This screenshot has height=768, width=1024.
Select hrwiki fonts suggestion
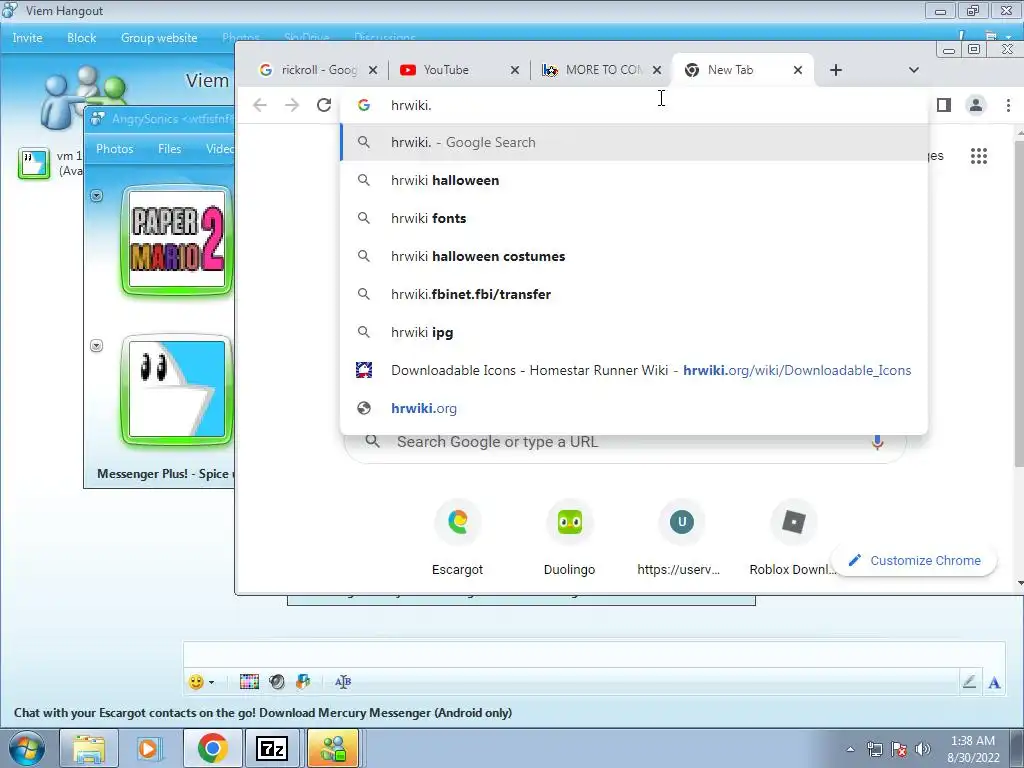(633, 218)
